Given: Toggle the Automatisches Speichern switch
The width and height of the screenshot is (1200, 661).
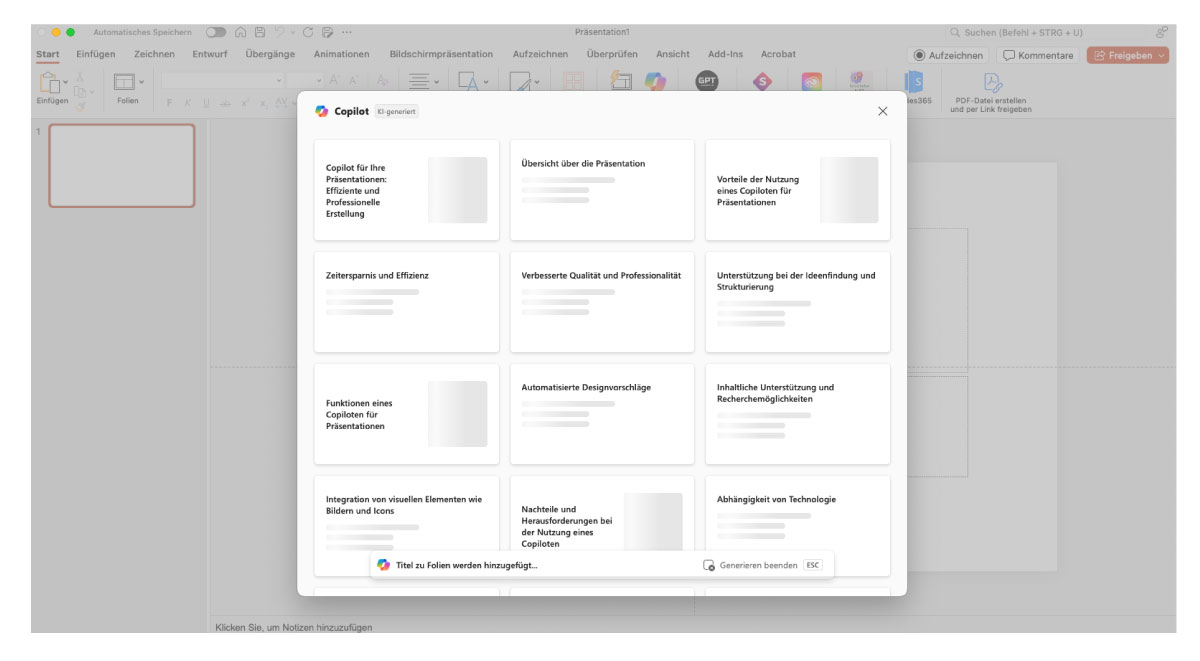Looking at the screenshot, I should point(217,32).
